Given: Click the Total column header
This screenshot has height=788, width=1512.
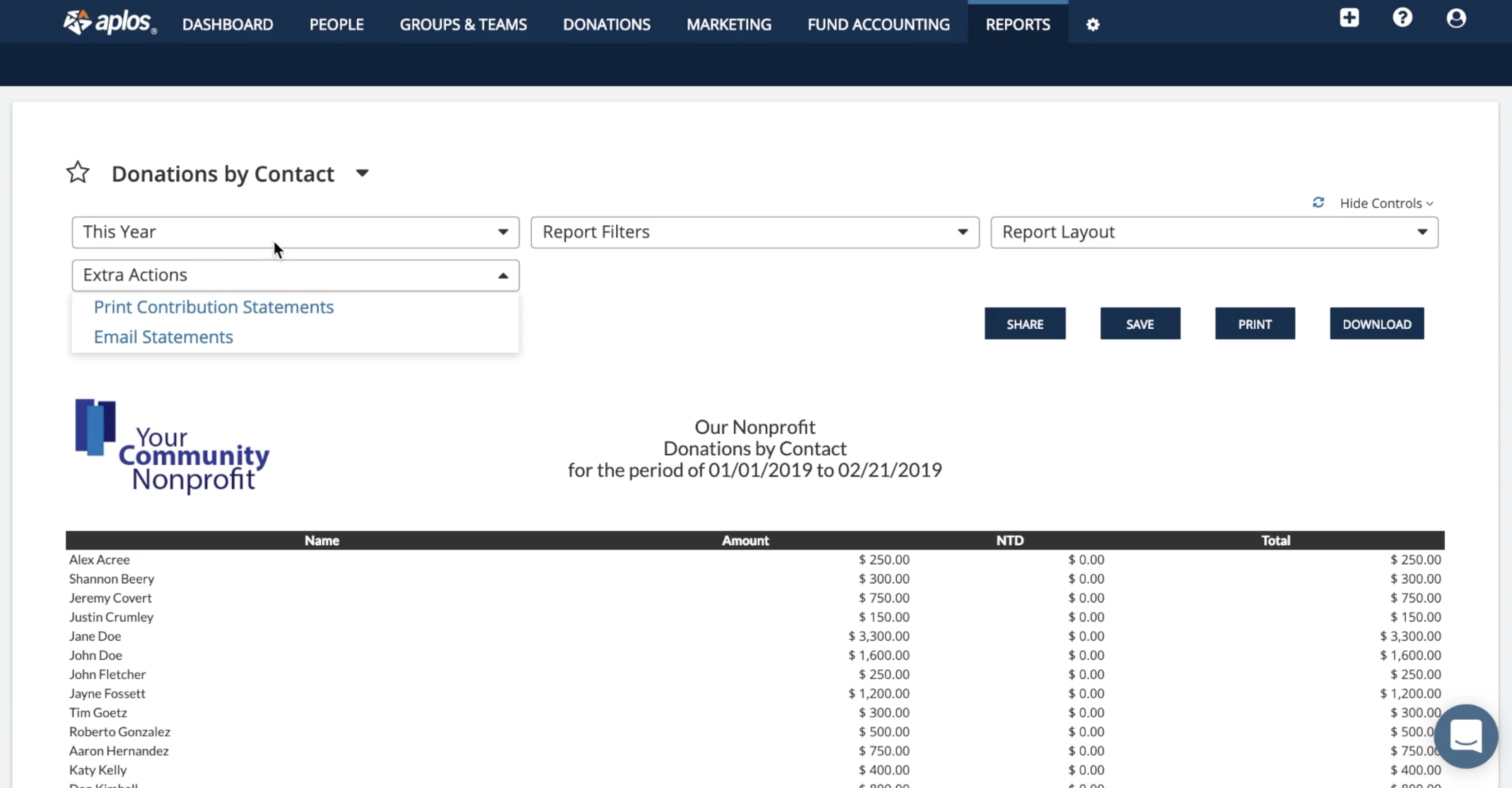Looking at the screenshot, I should [x=1275, y=540].
